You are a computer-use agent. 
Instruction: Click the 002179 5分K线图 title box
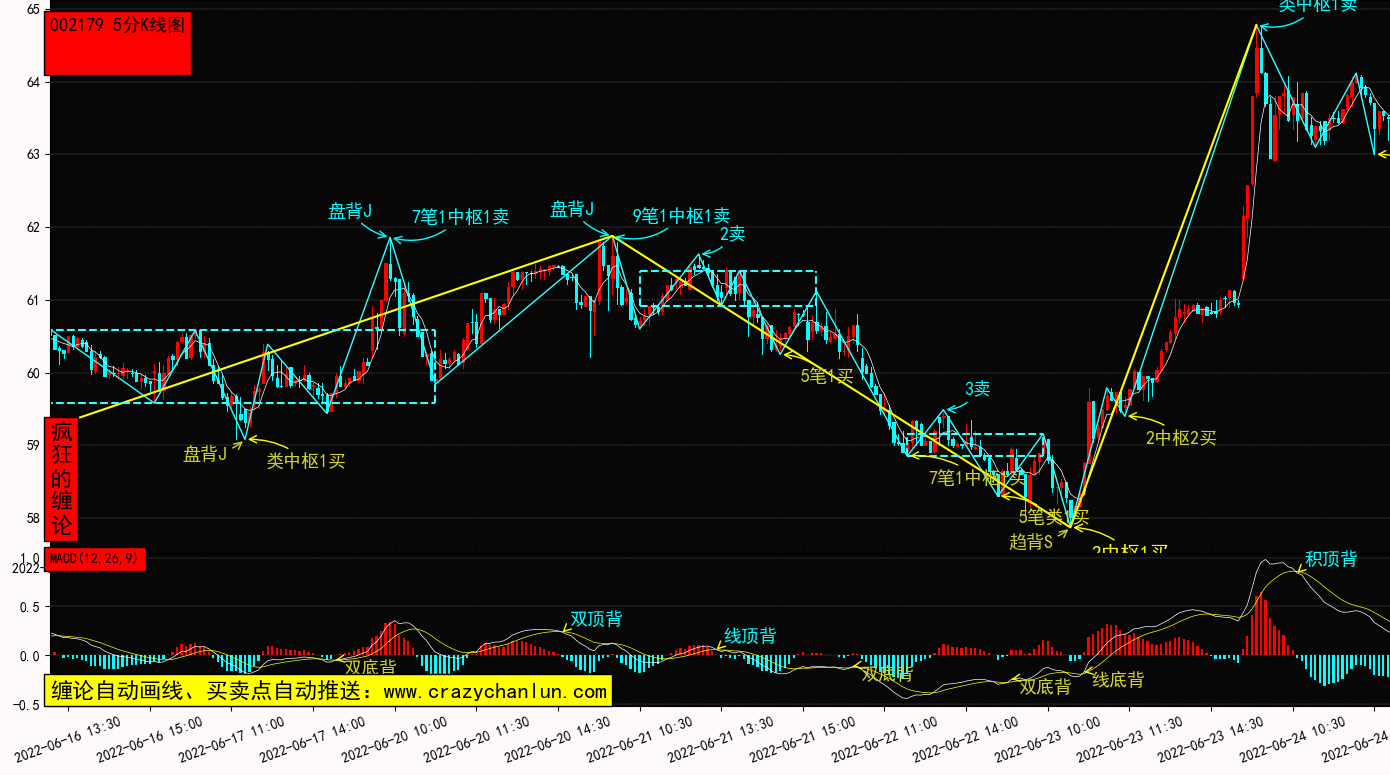coord(118,44)
